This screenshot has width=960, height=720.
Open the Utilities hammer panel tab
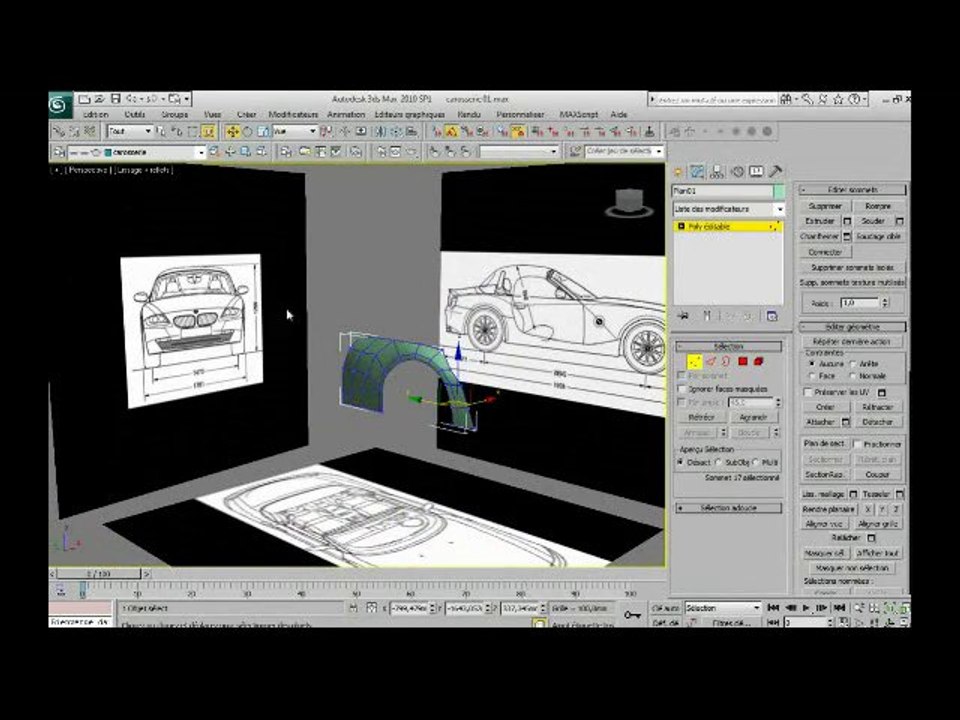pyautogui.click(x=776, y=172)
